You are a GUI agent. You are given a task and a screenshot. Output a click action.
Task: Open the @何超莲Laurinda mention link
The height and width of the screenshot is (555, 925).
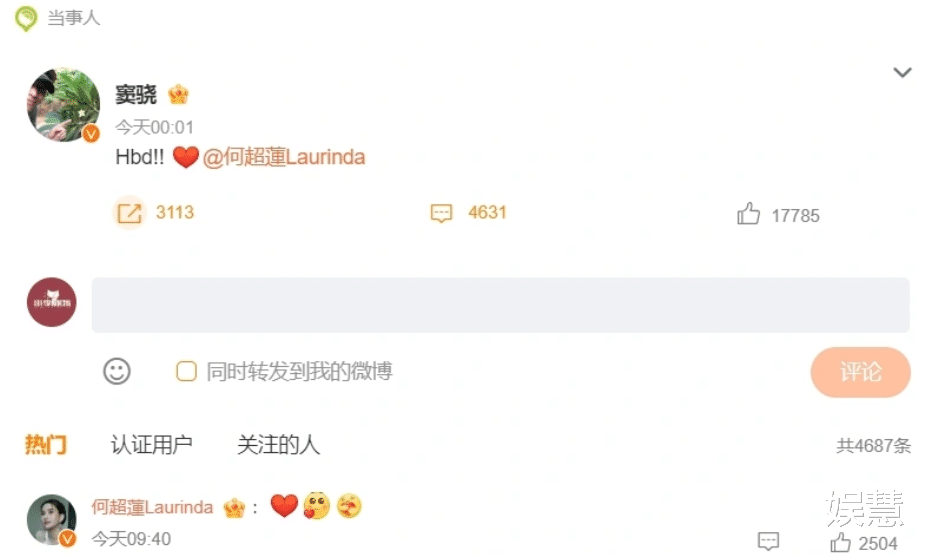[x=284, y=157]
